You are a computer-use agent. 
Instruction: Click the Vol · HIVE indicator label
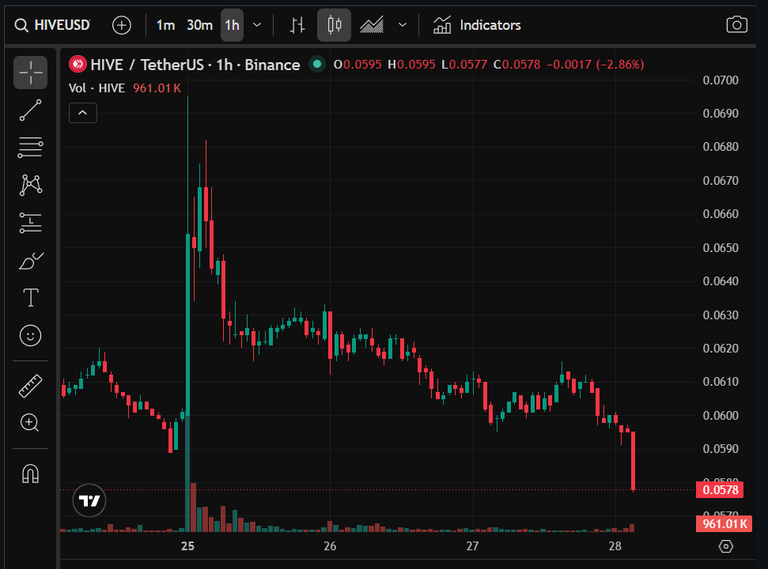click(x=96, y=88)
